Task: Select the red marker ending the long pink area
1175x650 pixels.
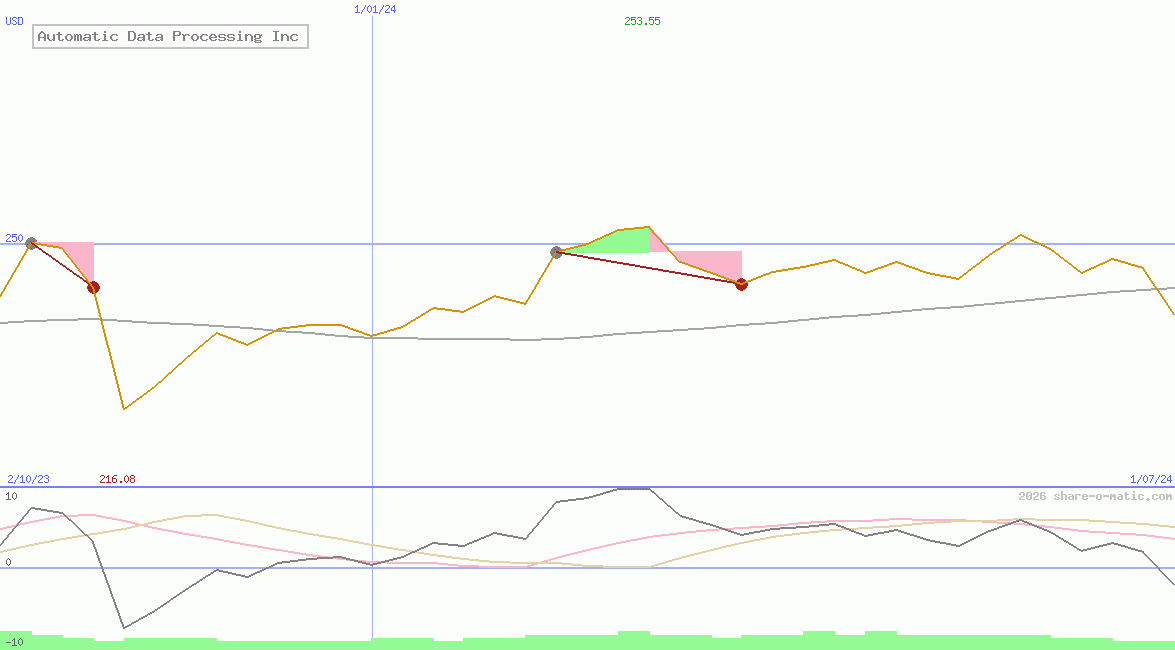Action: [741, 284]
